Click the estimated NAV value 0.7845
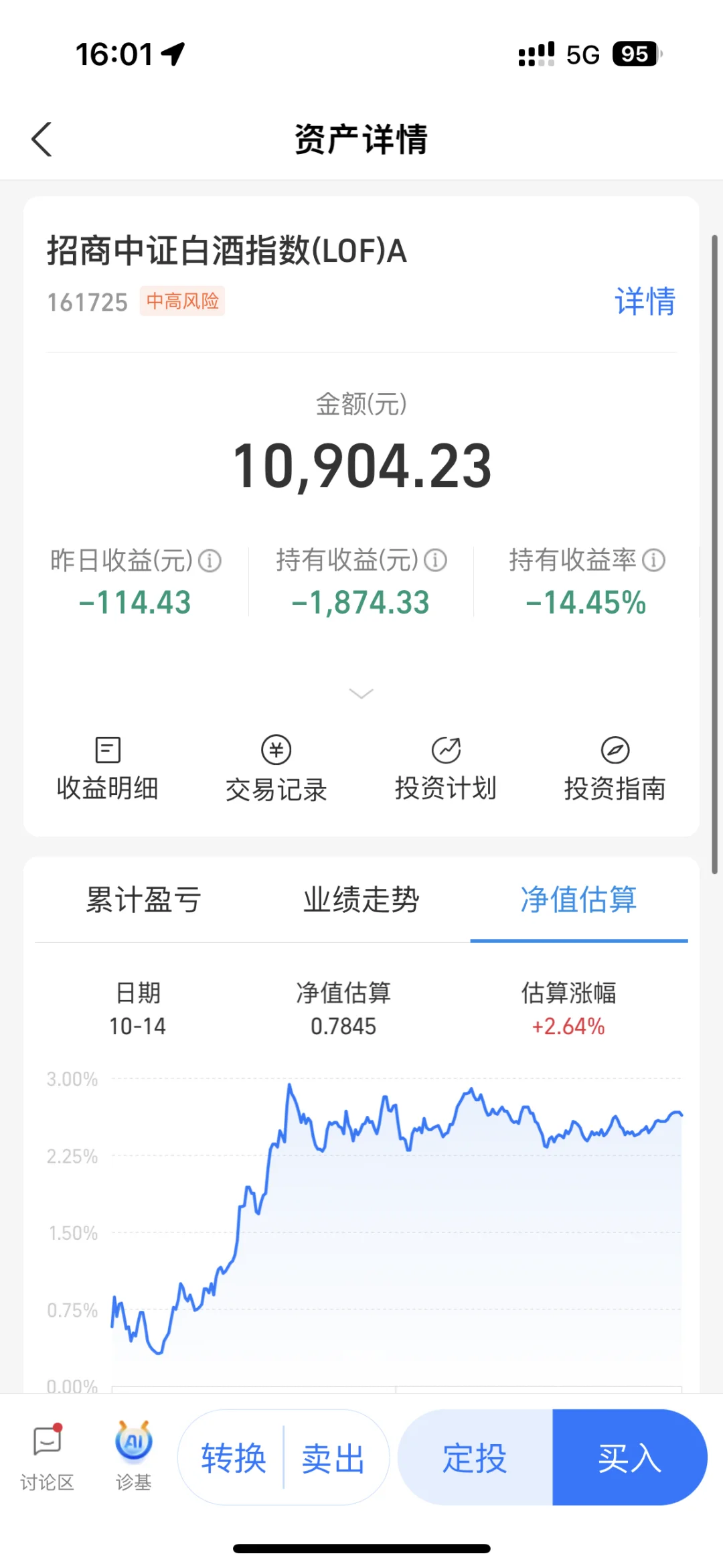This screenshot has width=723, height=1568. click(343, 1026)
